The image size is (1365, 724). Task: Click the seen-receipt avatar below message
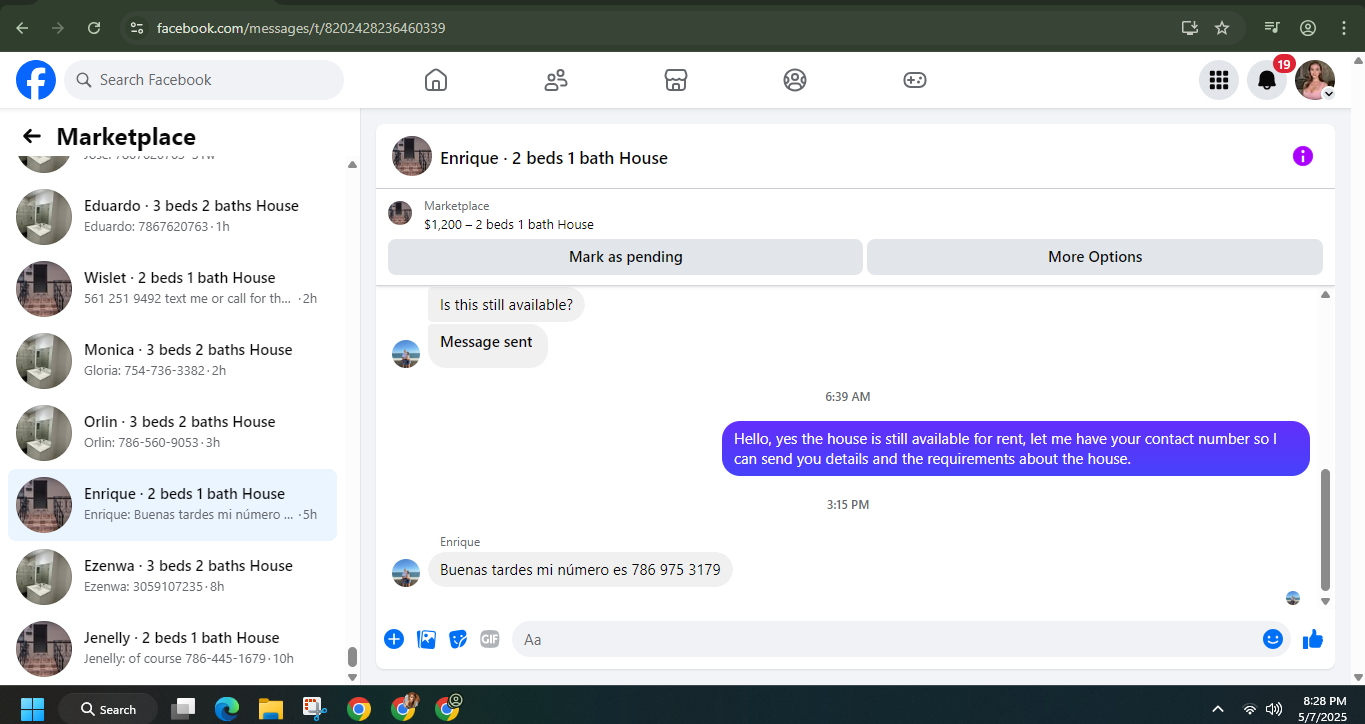1293,598
